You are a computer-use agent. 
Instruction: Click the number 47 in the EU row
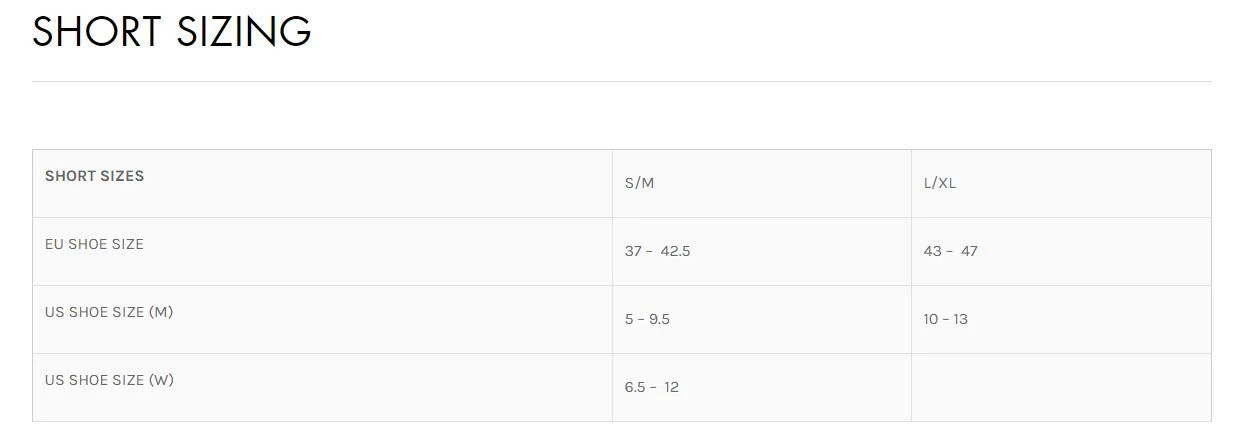pyautogui.click(x=969, y=251)
